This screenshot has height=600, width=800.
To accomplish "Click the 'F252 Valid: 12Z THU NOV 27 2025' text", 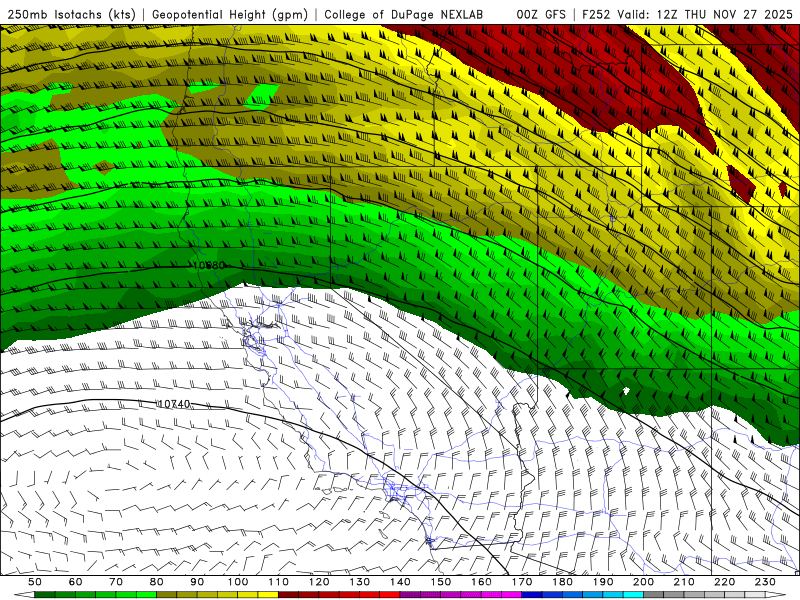I will pyautogui.click(x=687, y=14).
